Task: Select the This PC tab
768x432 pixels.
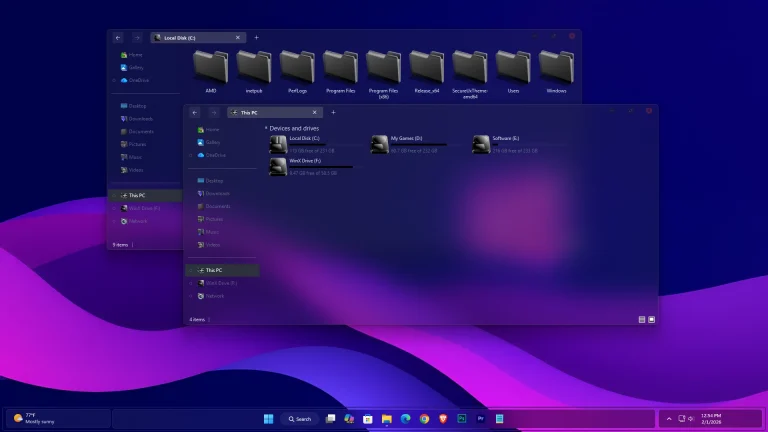Action: pos(275,113)
